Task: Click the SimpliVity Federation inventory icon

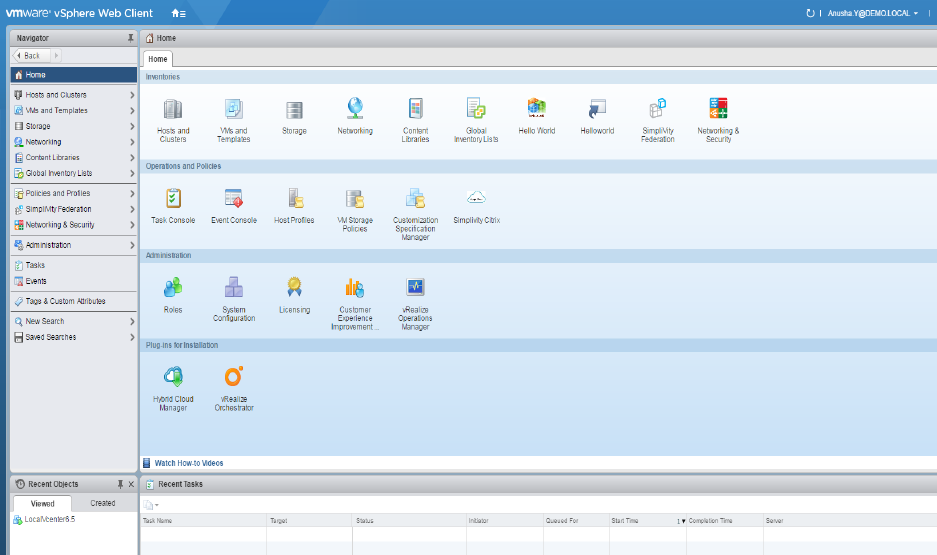Action: coord(657,110)
